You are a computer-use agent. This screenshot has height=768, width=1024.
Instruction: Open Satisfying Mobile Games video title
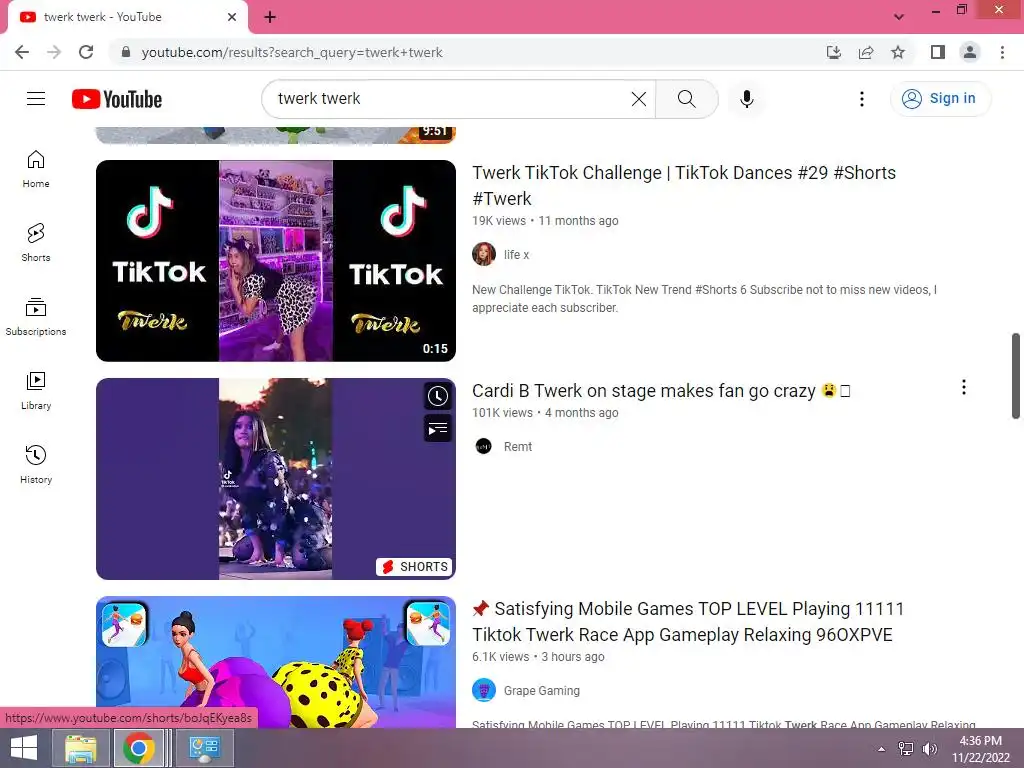pyautogui.click(x=688, y=622)
